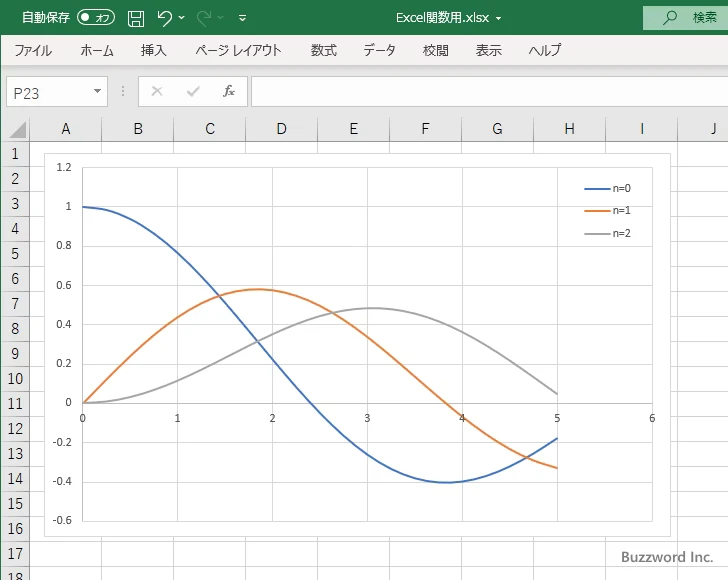This screenshot has width=728, height=580.
Task: Select row 1 header
Action: pyautogui.click(x=15, y=154)
